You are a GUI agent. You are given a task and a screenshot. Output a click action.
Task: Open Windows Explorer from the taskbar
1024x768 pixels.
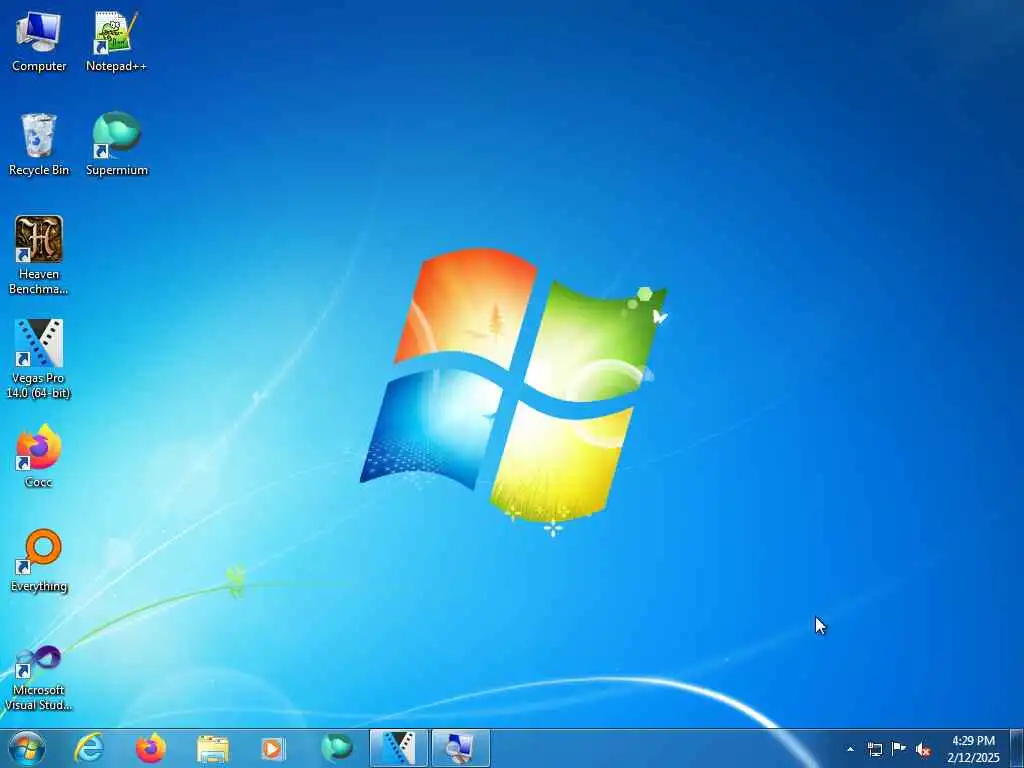(x=213, y=748)
